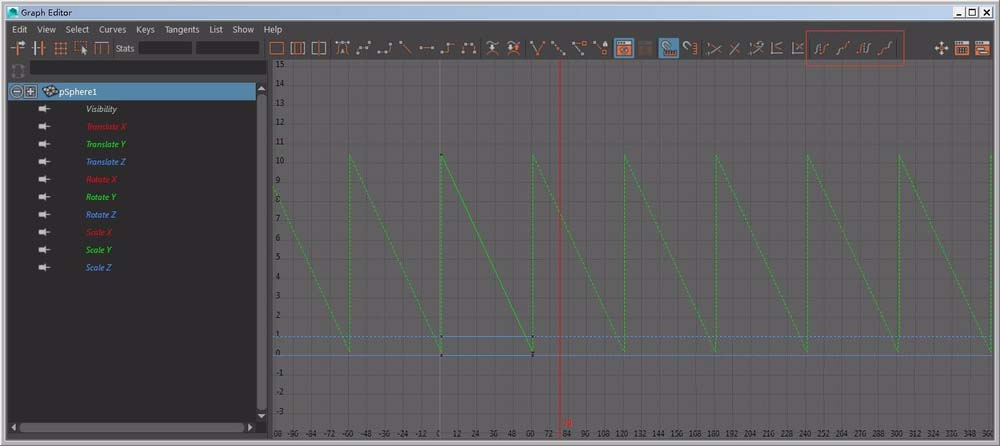
Task: Center view on current time icon
Action: point(319,48)
